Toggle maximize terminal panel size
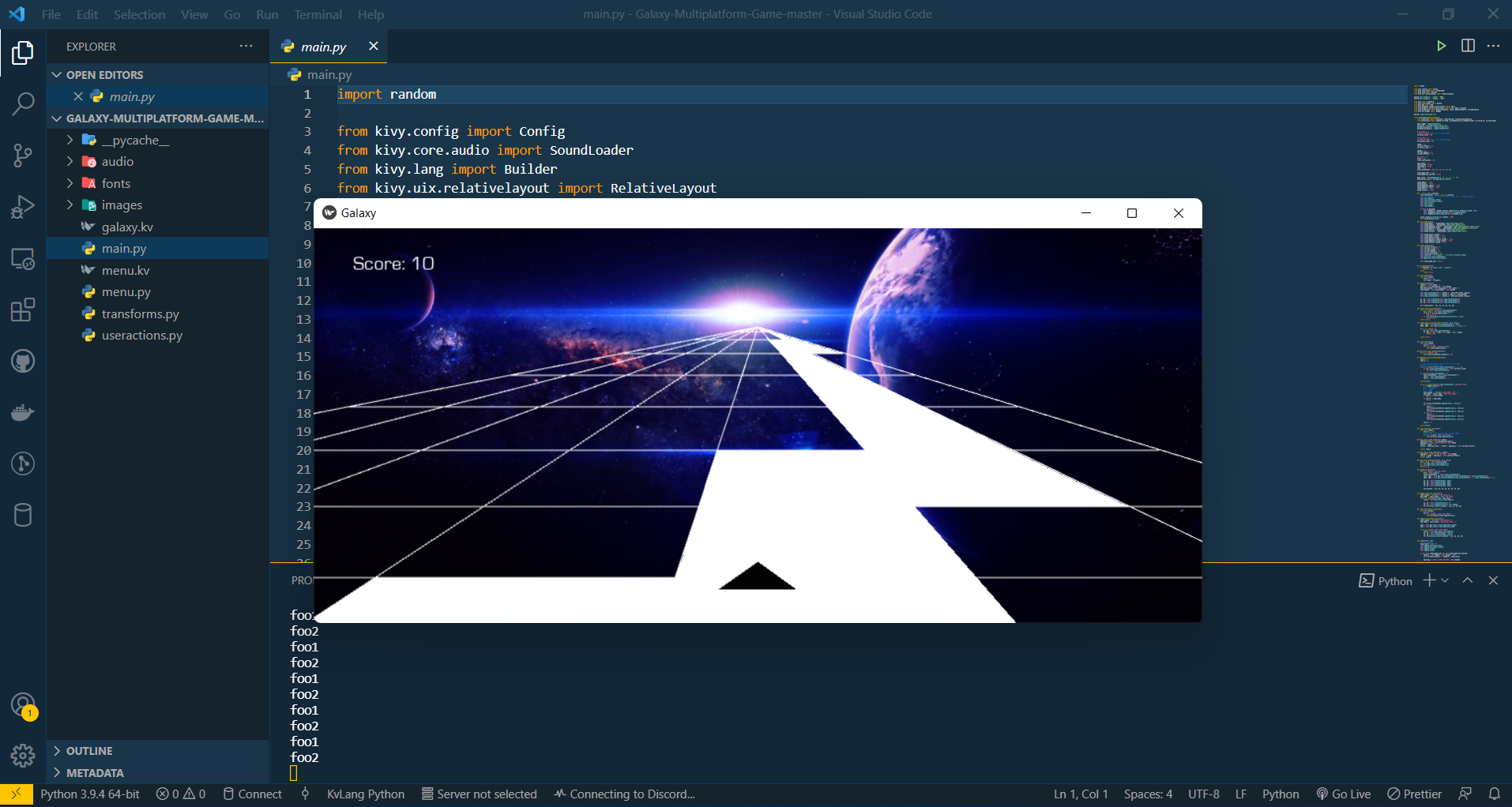The height and width of the screenshot is (807, 1512). 1468,580
